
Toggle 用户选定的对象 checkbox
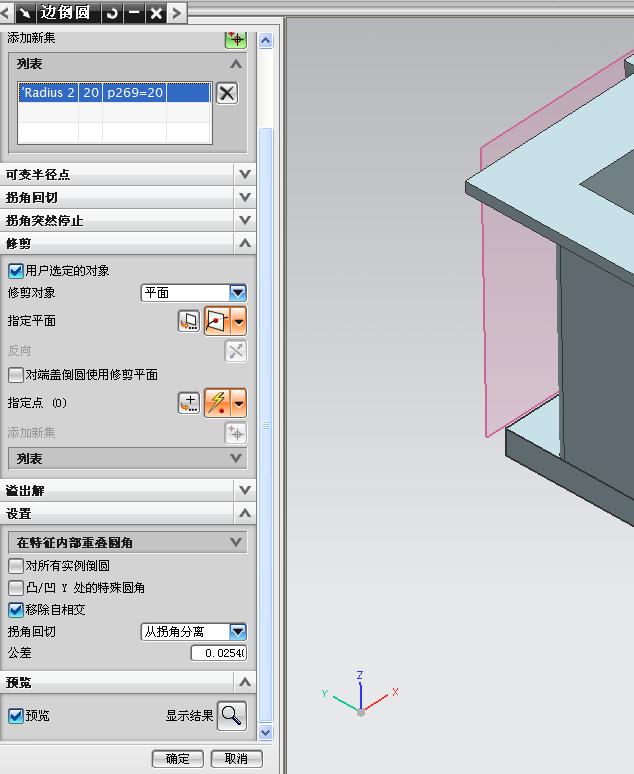16,271
